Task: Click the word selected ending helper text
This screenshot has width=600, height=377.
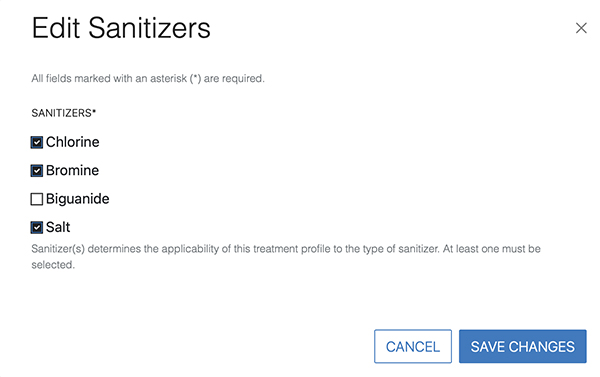Action: [52, 265]
